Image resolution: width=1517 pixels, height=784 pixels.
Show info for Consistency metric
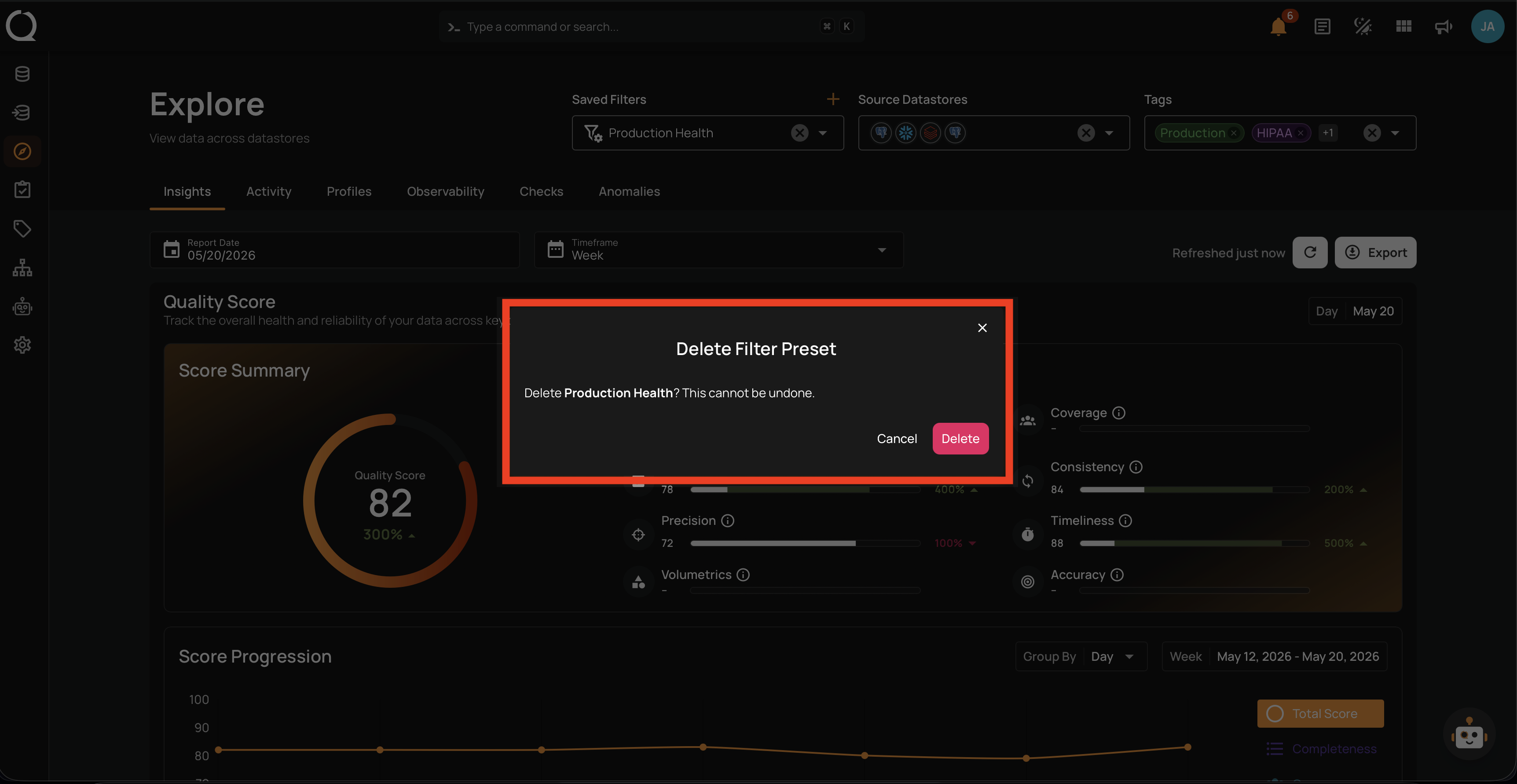click(x=1136, y=467)
